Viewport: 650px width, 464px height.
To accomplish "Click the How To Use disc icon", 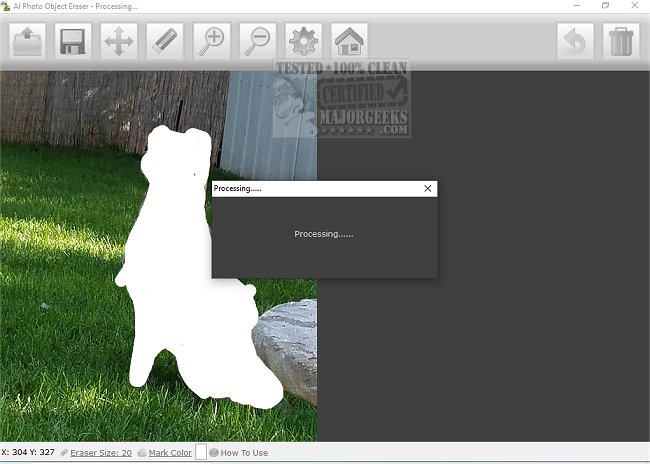I will point(214,452).
